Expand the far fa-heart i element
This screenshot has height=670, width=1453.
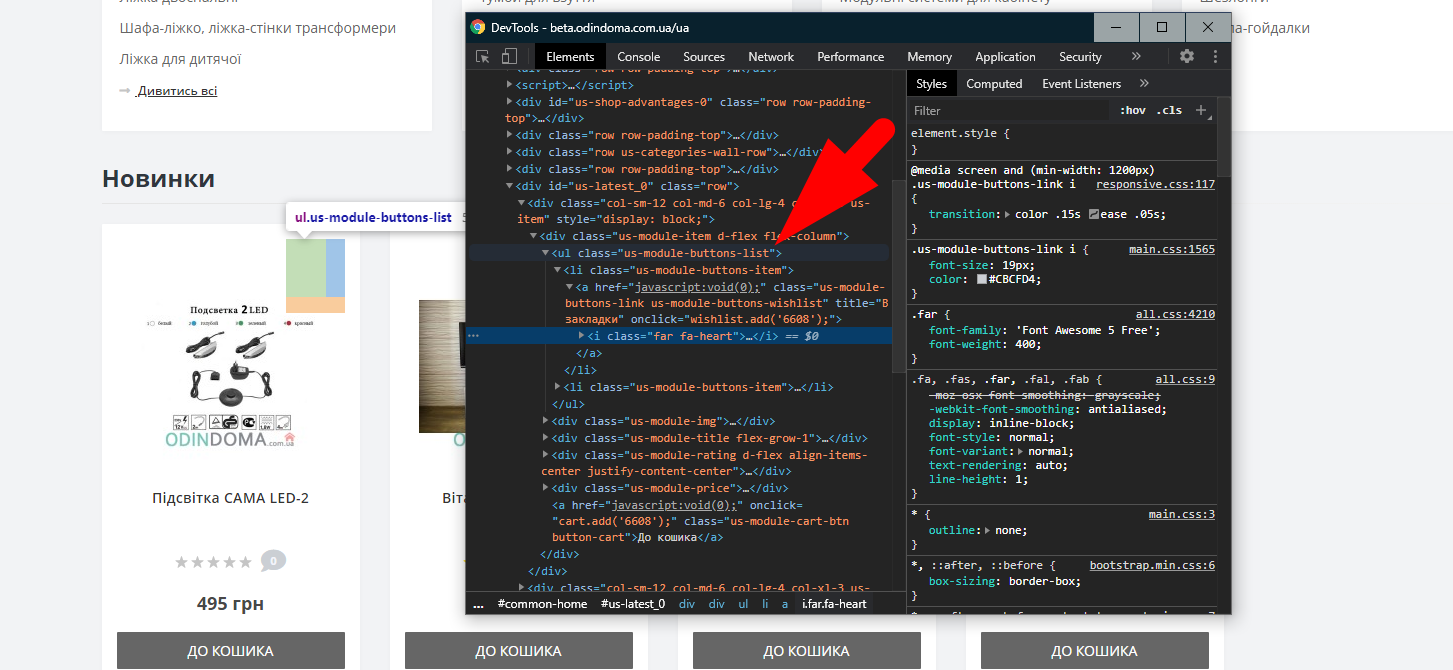582,336
